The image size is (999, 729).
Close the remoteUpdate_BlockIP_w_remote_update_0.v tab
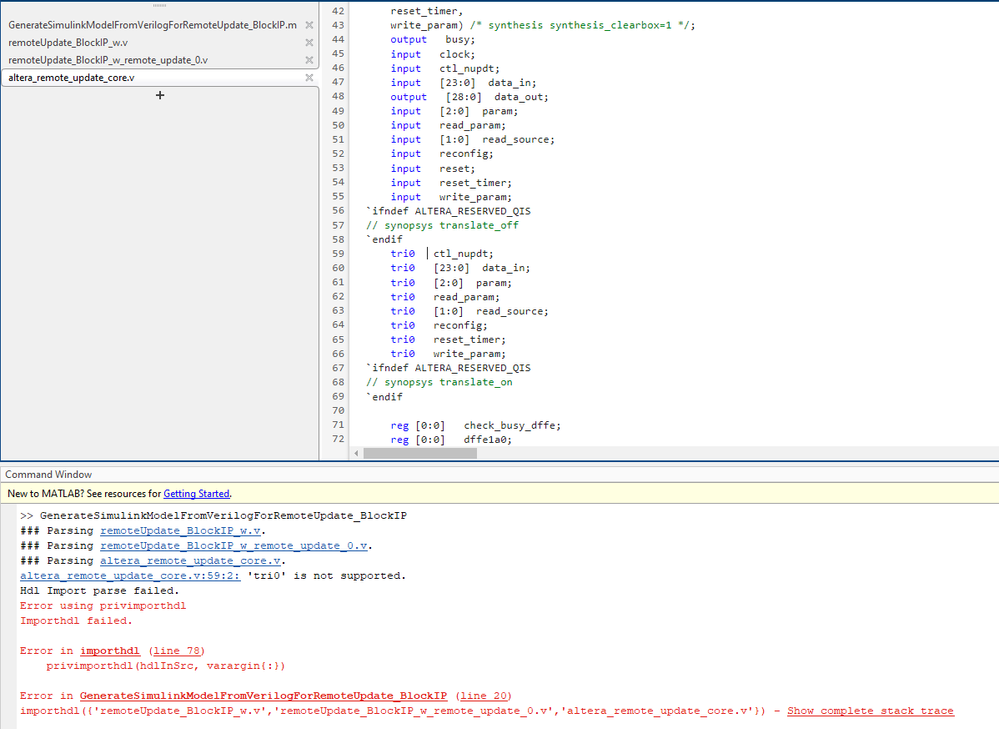click(309, 60)
